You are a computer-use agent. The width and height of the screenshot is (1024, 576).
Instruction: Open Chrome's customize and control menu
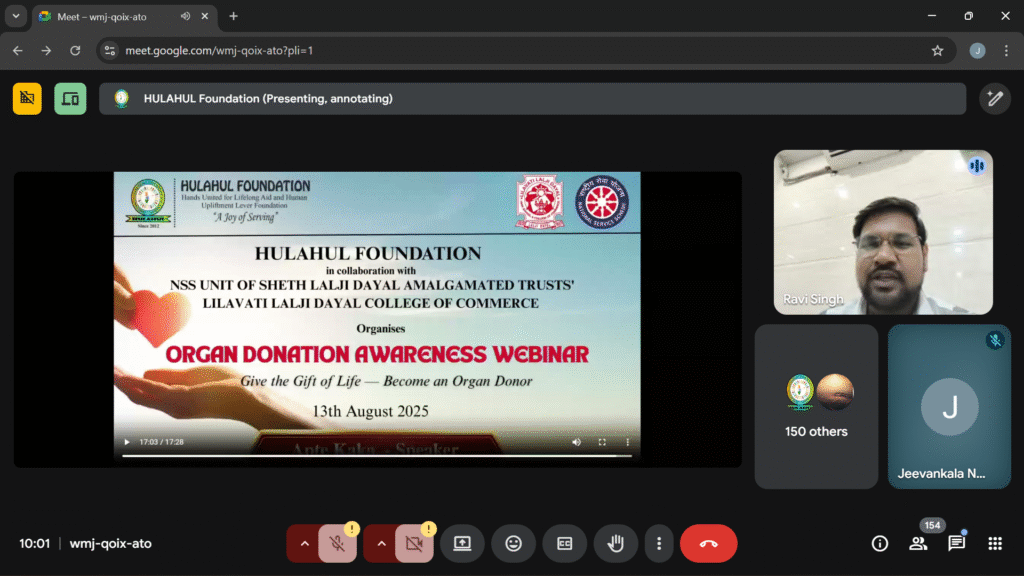pos(1005,49)
